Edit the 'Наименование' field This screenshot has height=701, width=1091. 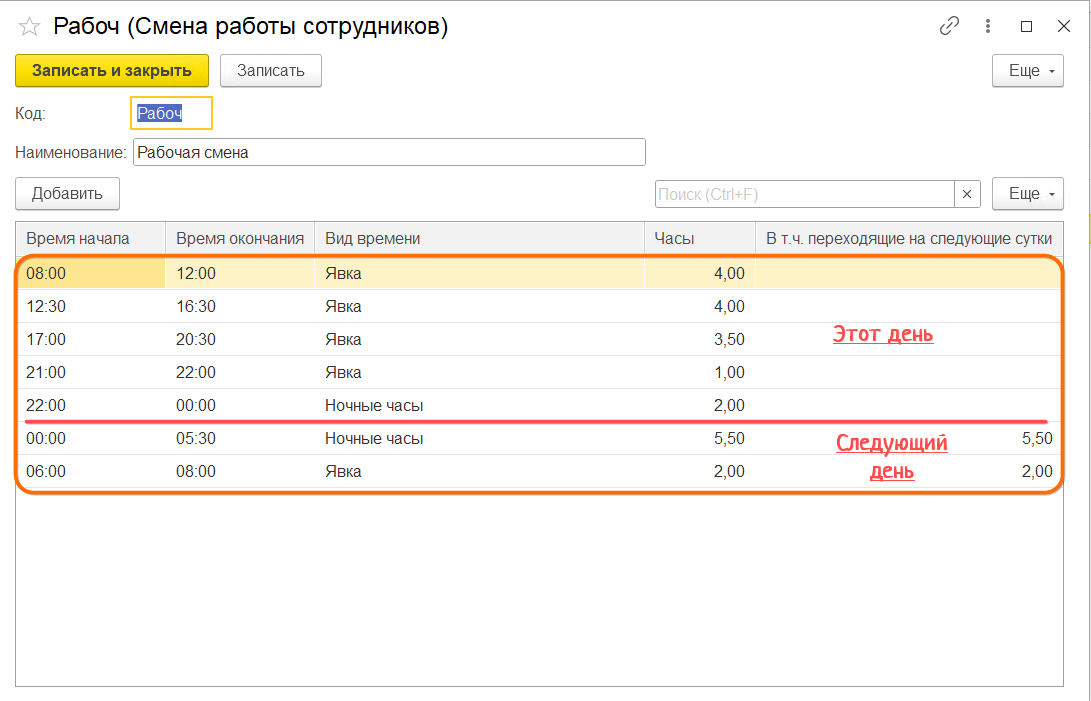tap(388, 153)
